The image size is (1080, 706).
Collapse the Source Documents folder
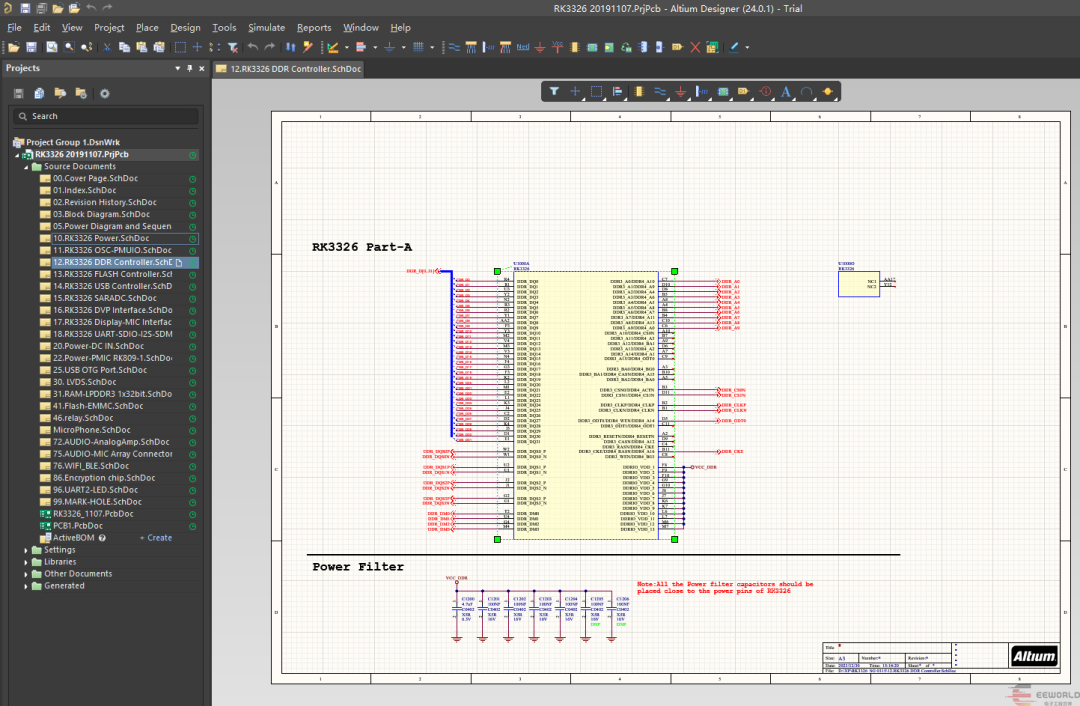[27, 166]
